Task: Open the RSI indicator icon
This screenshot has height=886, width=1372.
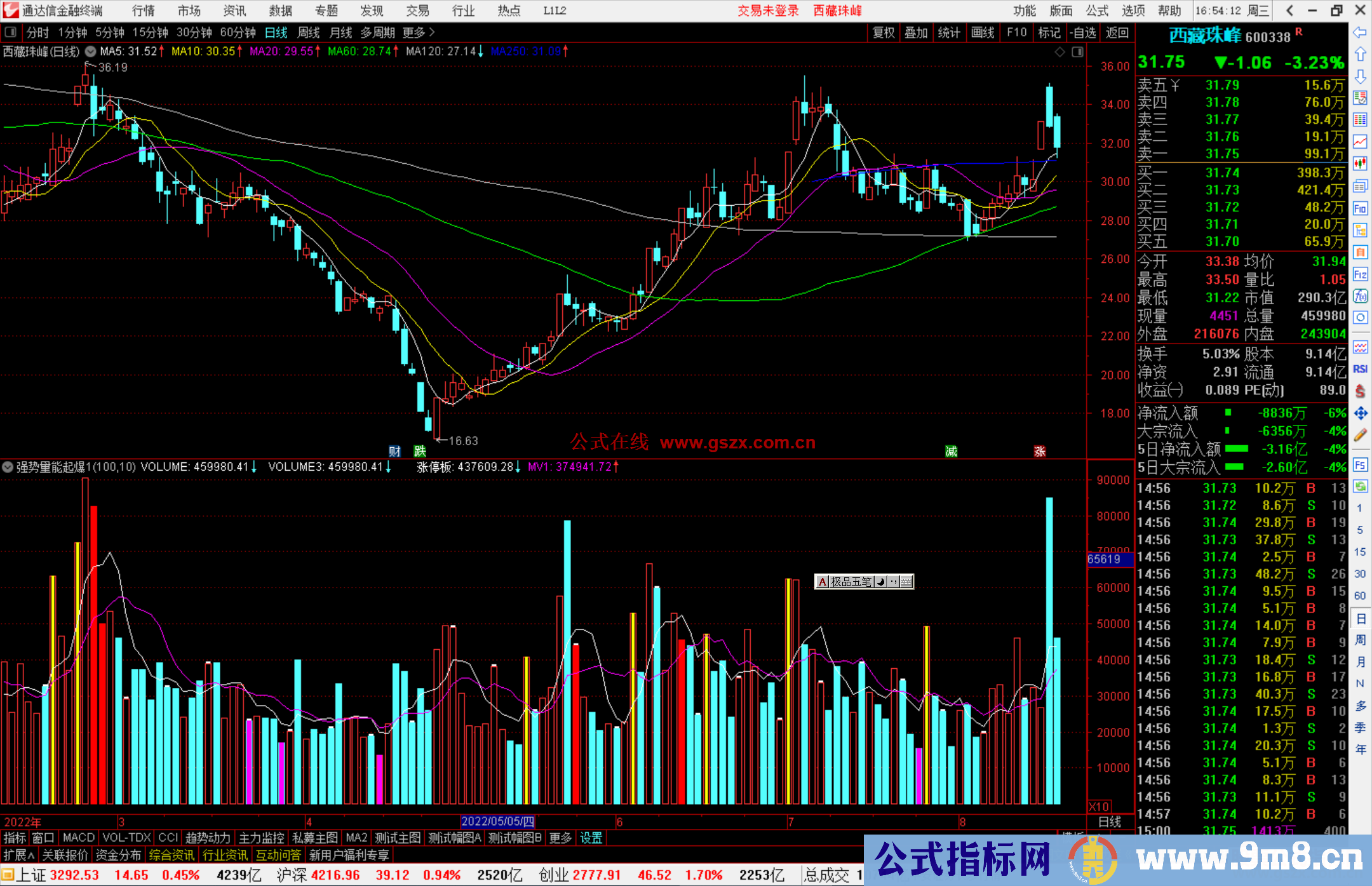Action: (x=1360, y=369)
